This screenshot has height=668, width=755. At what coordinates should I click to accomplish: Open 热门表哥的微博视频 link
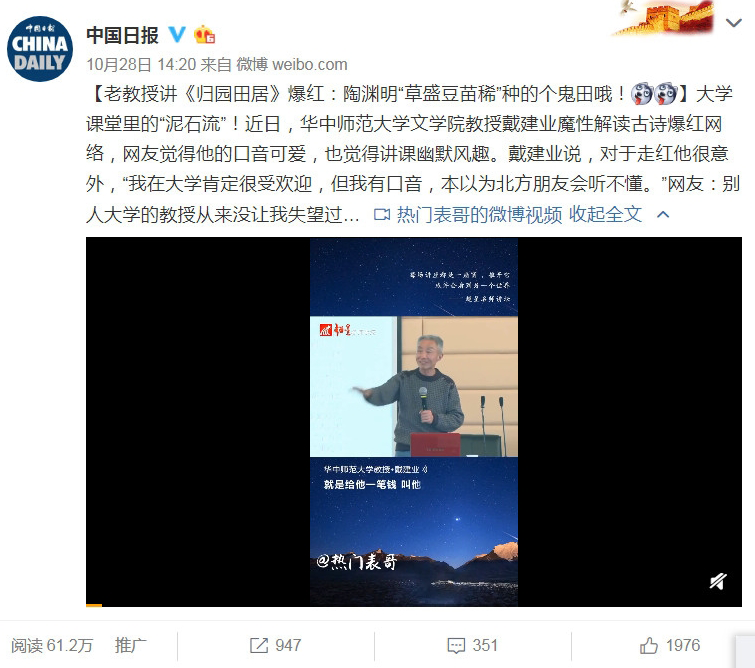(x=479, y=214)
